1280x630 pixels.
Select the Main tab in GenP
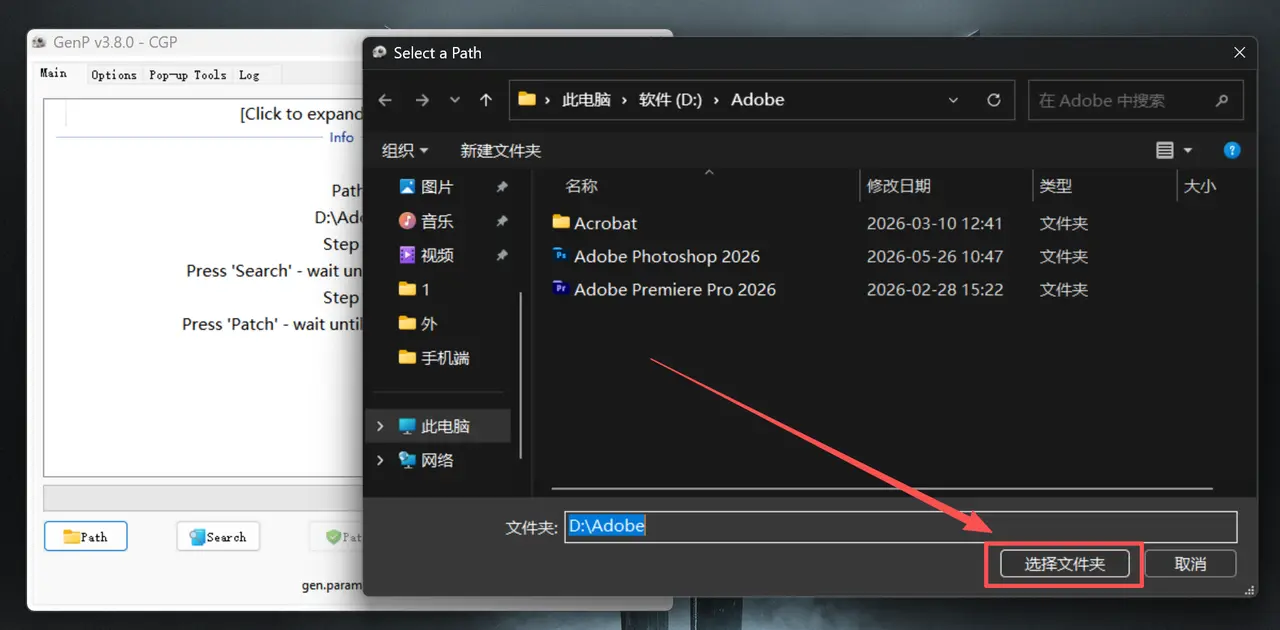[x=54, y=74]
